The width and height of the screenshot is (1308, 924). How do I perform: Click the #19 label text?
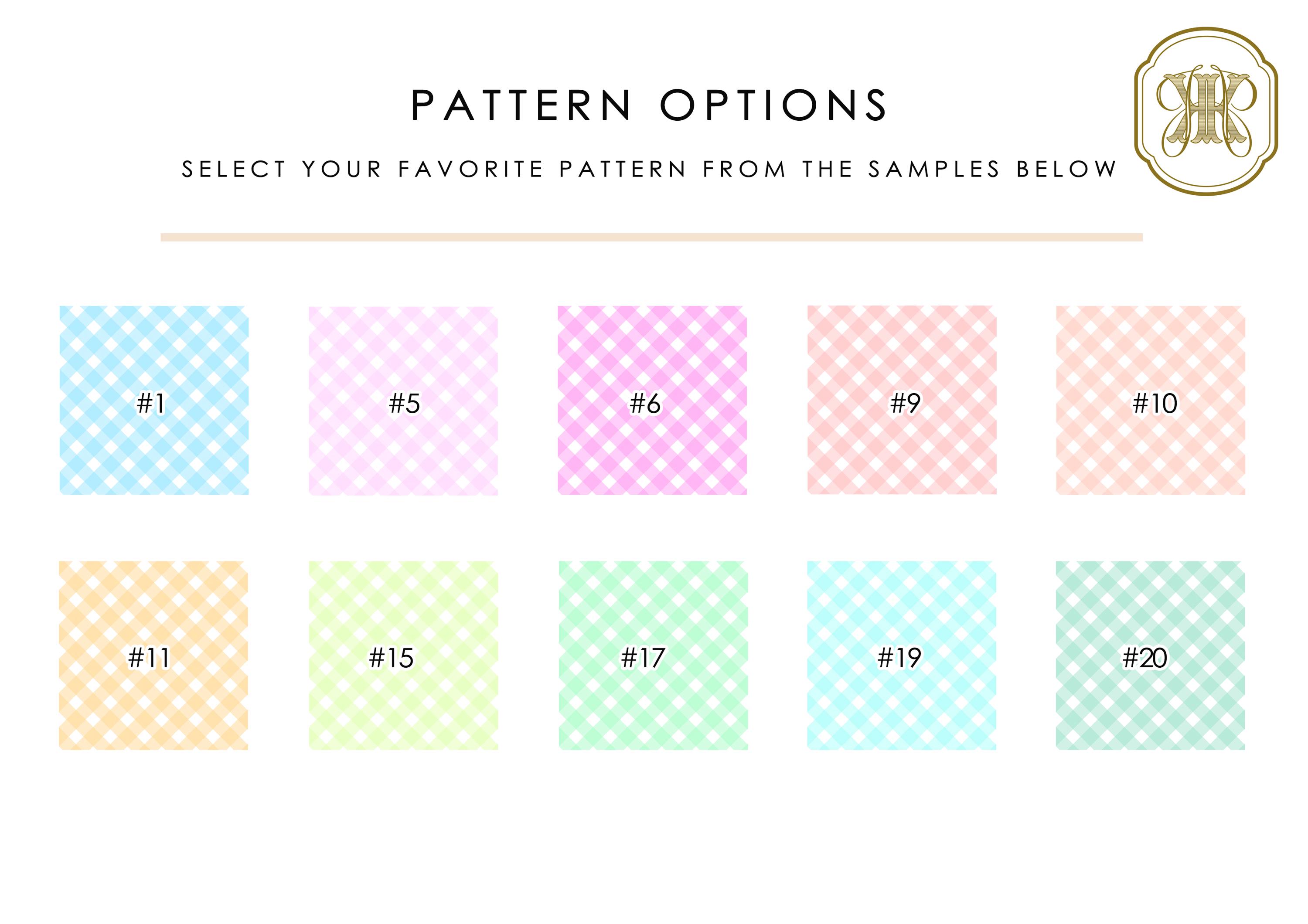tap(899, 658)
